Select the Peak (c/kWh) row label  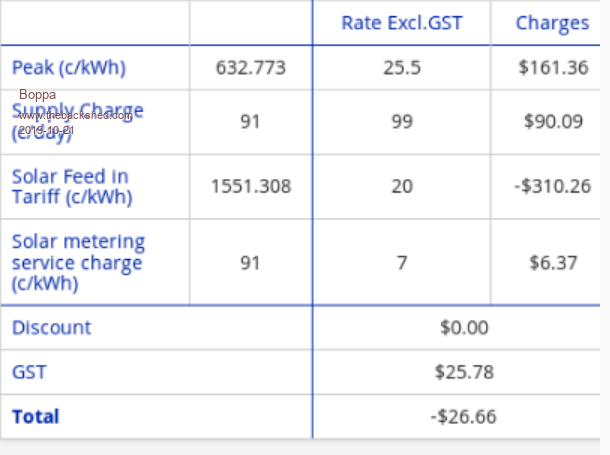pos(69,68)
